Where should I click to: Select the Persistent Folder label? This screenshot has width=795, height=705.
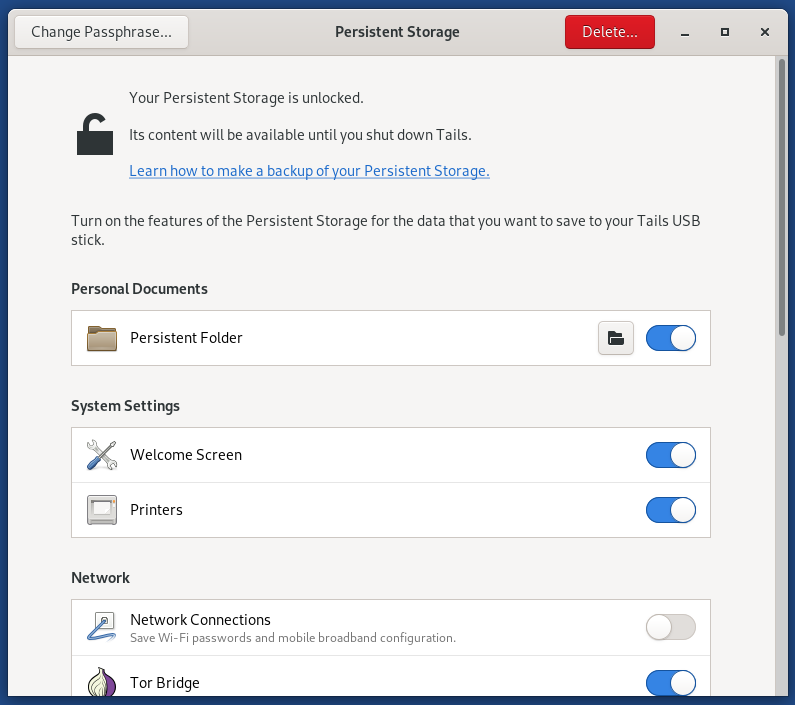coord(186,338)
